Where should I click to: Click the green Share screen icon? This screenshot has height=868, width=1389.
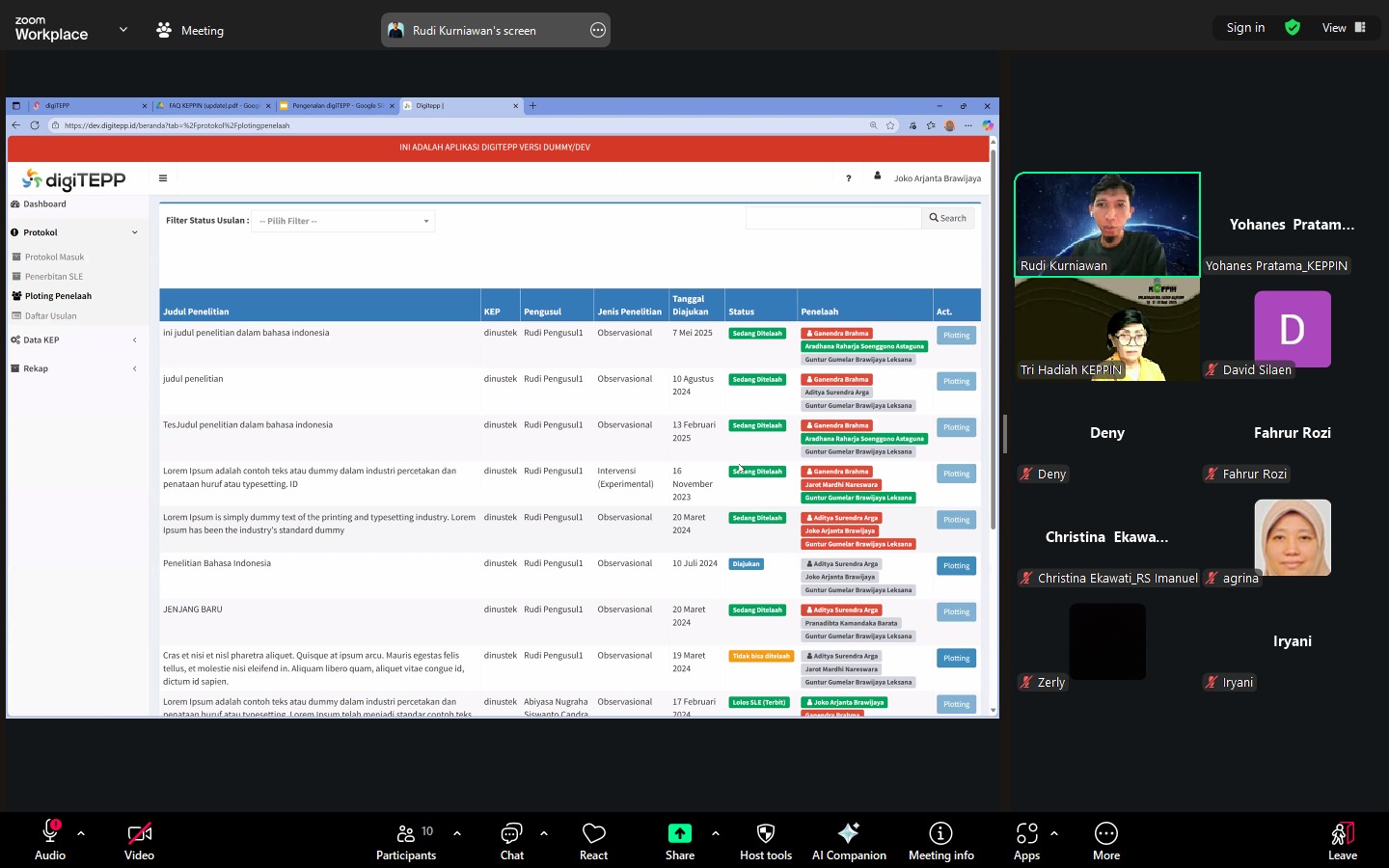(679, 834)
